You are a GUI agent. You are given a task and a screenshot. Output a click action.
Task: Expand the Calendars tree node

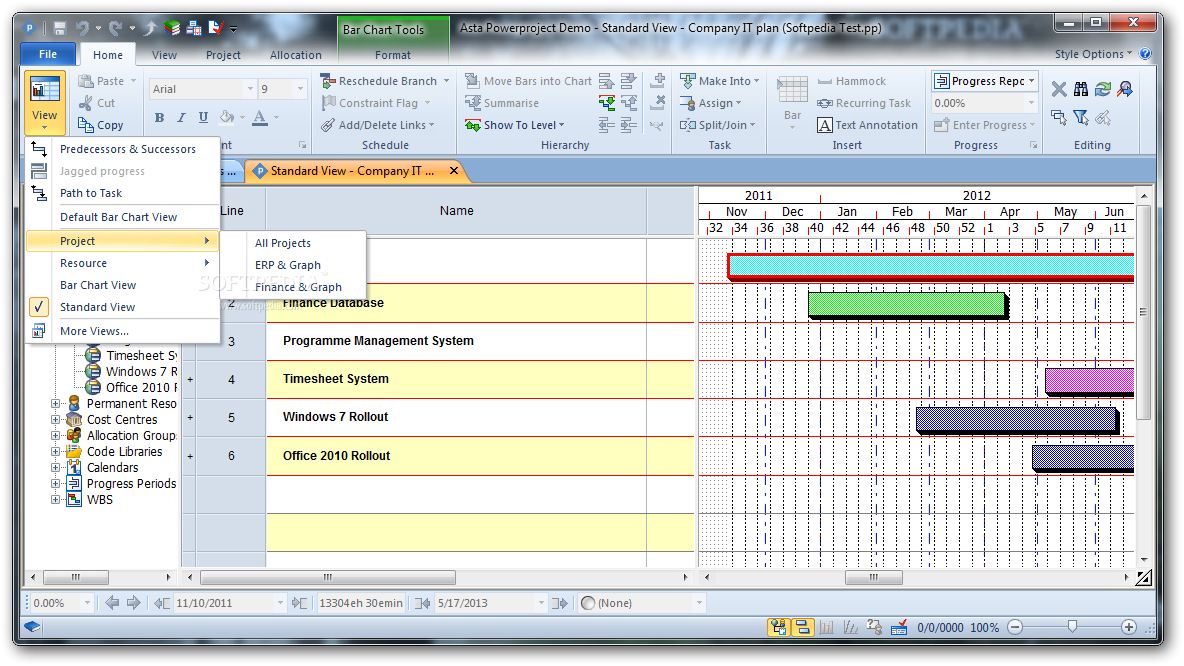pyautogui.click(x=55, y=467)
